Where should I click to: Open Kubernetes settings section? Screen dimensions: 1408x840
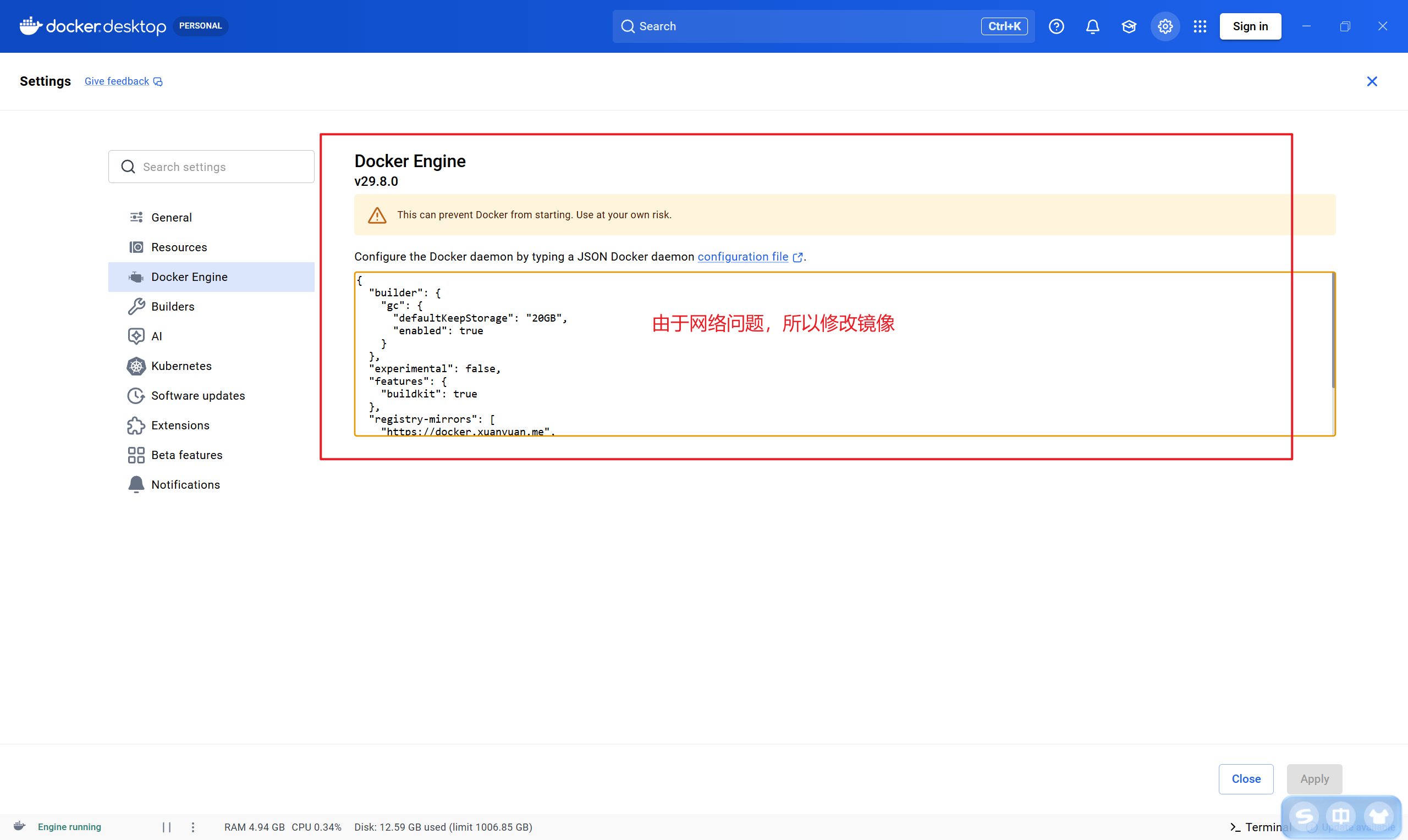click(x=211, y=366)
